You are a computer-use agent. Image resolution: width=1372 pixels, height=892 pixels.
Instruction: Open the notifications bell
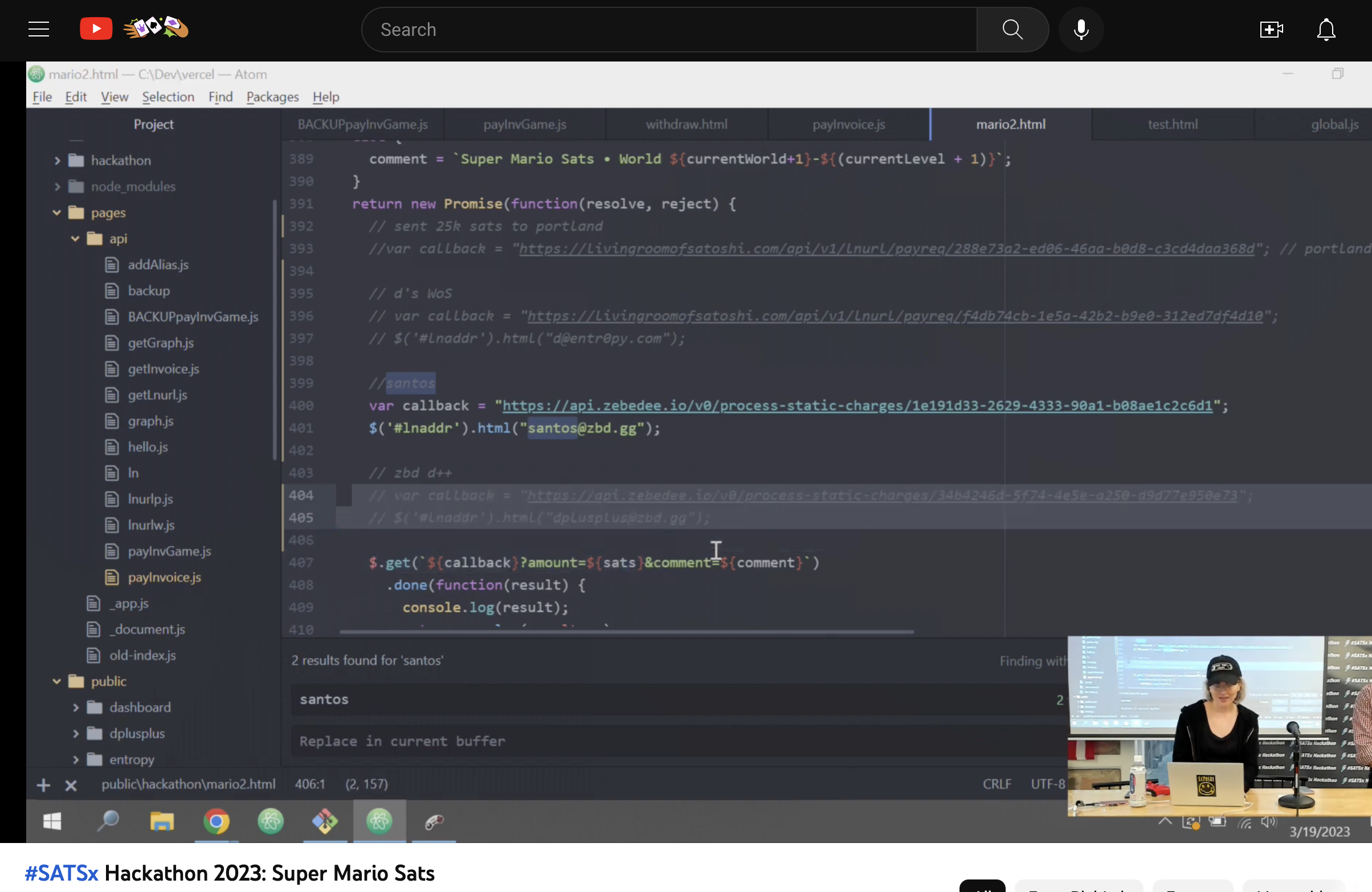(x=1326, y=30)
